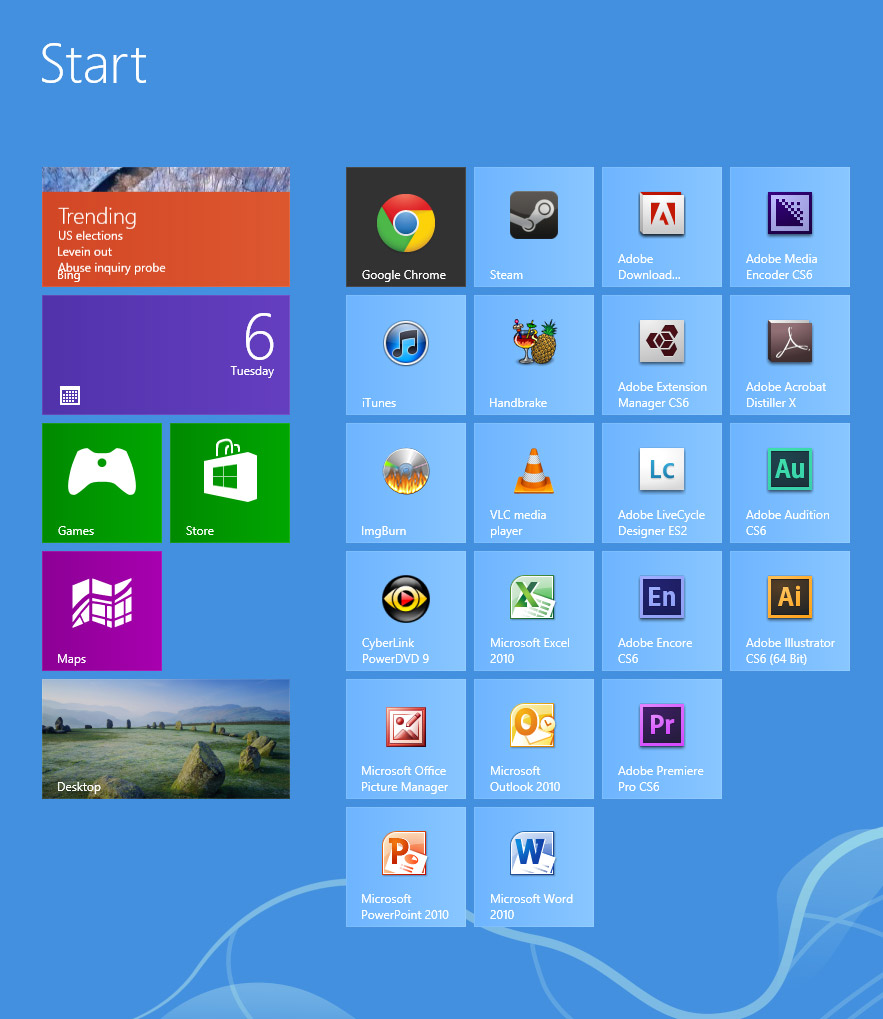Screen dimensions: 883x1019
Task: Open CyberLink PowerDVD 9
Action: [x=405, y=611]
